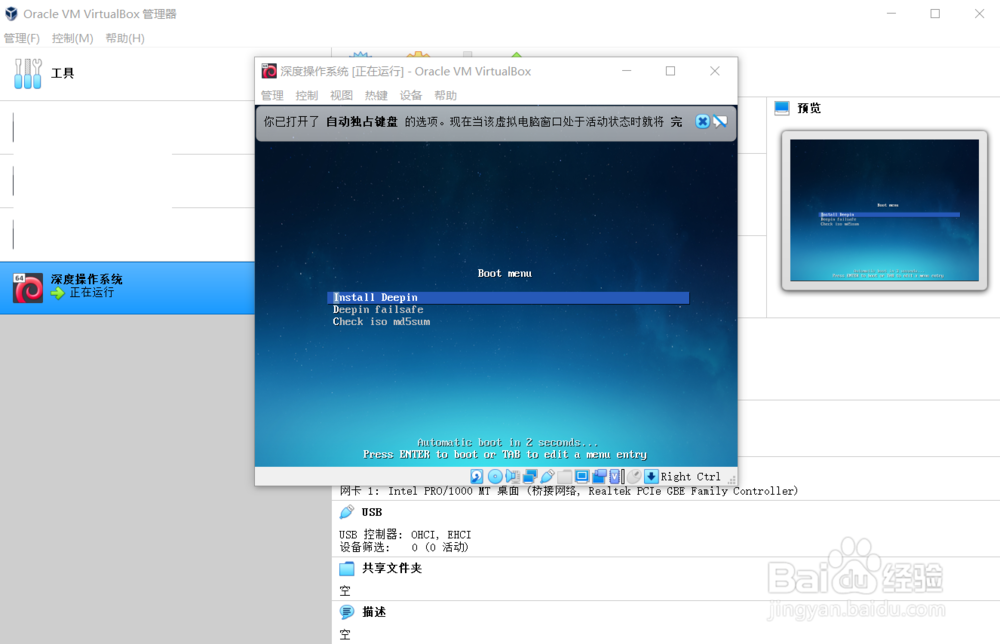Click the Deepin swirl icon in VM title bar
The height and width of the screenshot is (644, 1000).
[x=269, y=71]
